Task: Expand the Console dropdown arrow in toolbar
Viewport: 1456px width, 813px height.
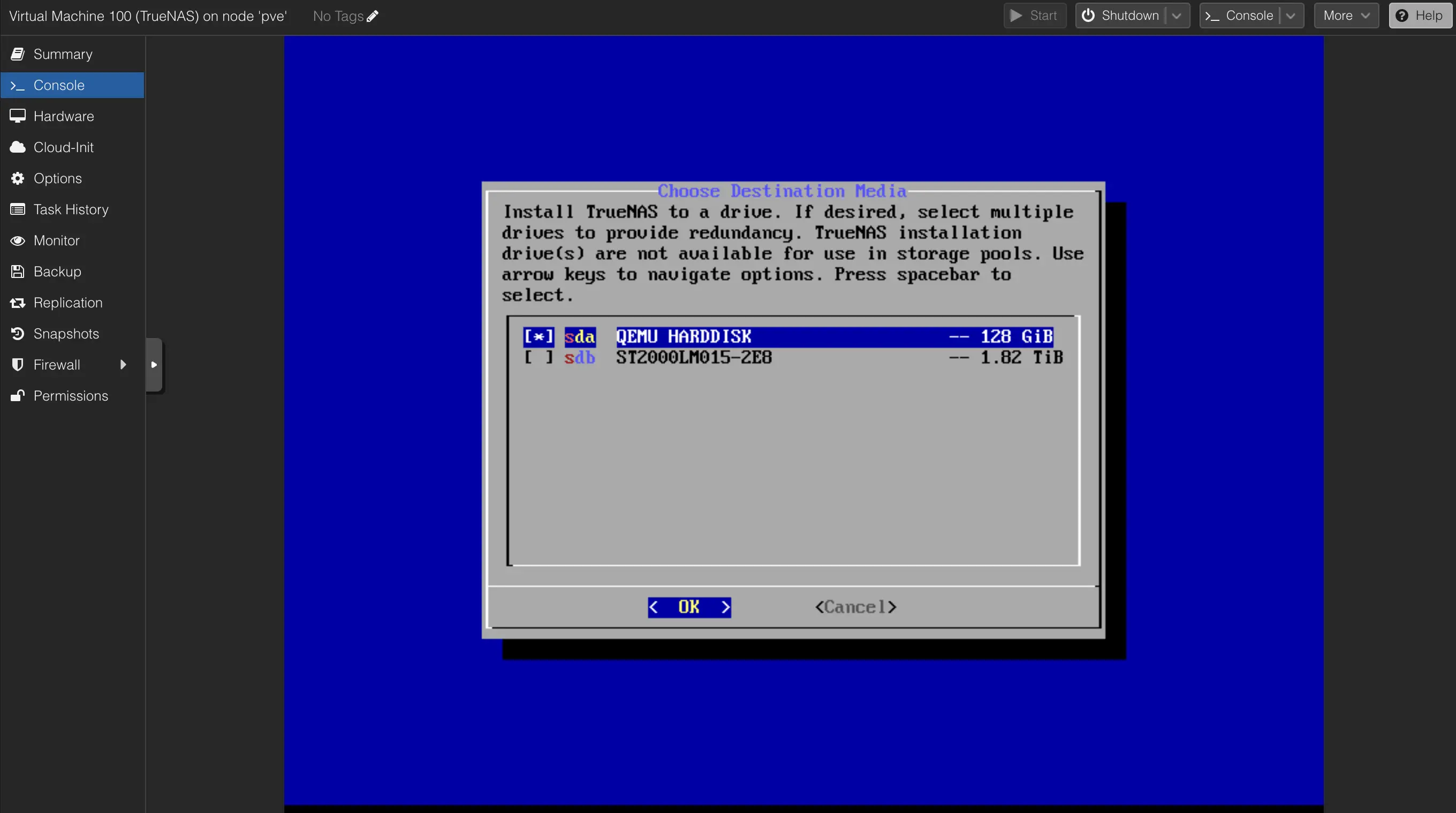Action: [1291, 16]
